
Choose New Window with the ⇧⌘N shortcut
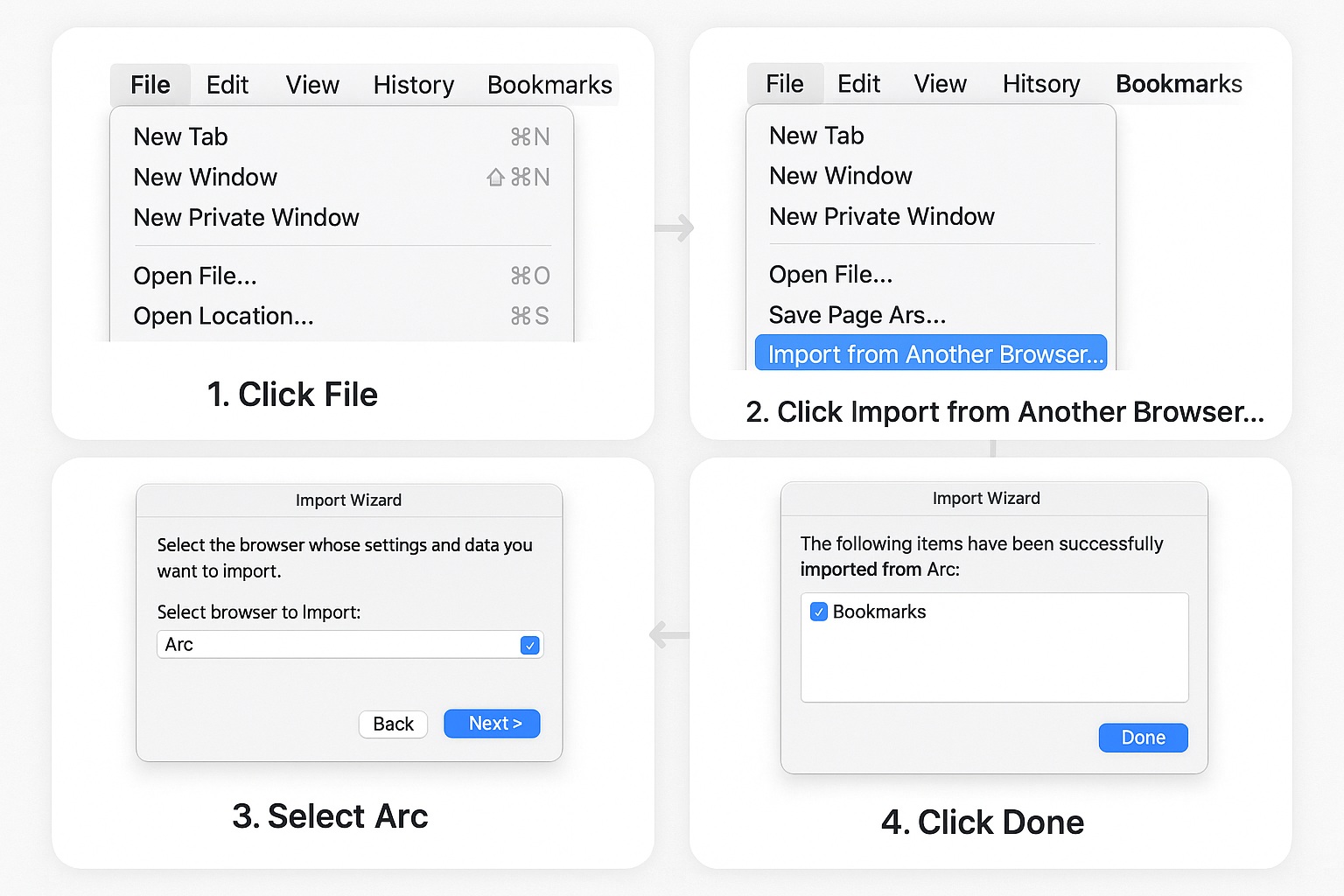(342, 177)
